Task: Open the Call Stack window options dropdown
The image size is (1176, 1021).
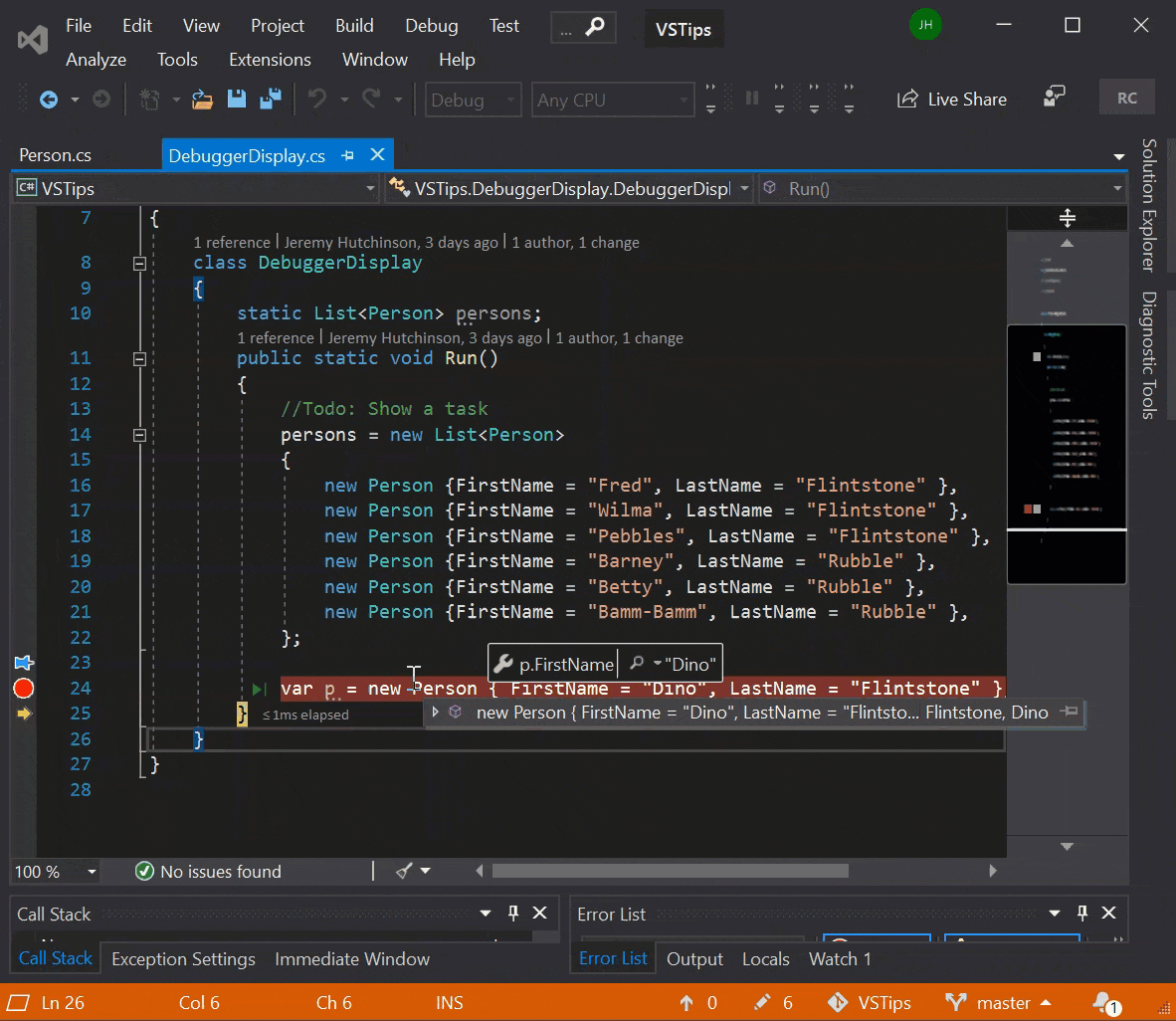Action: point(486,914)
